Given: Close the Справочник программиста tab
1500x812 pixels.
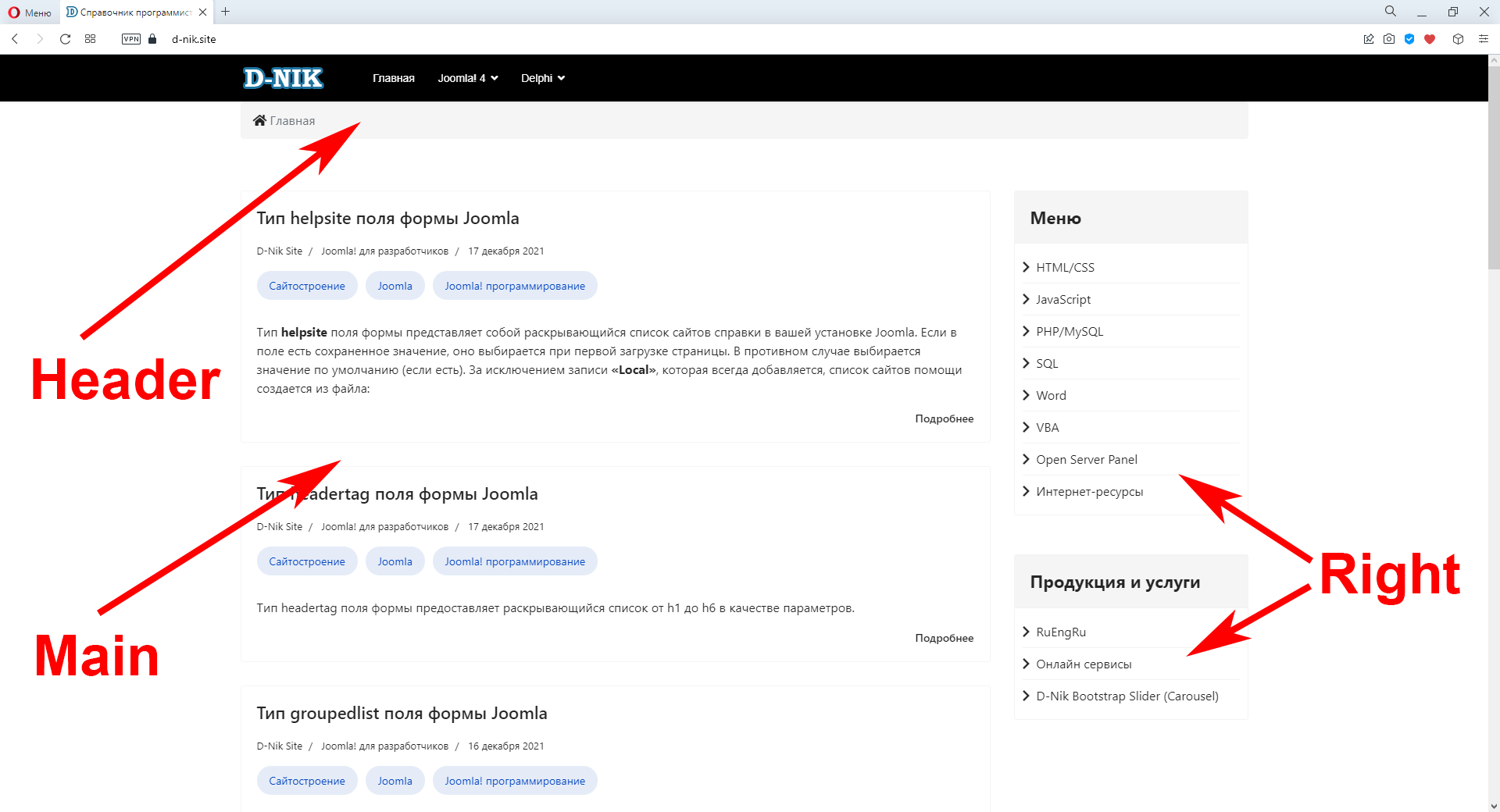Looking at the screenshot, I should pyautogui.click(x=203, y=12).
